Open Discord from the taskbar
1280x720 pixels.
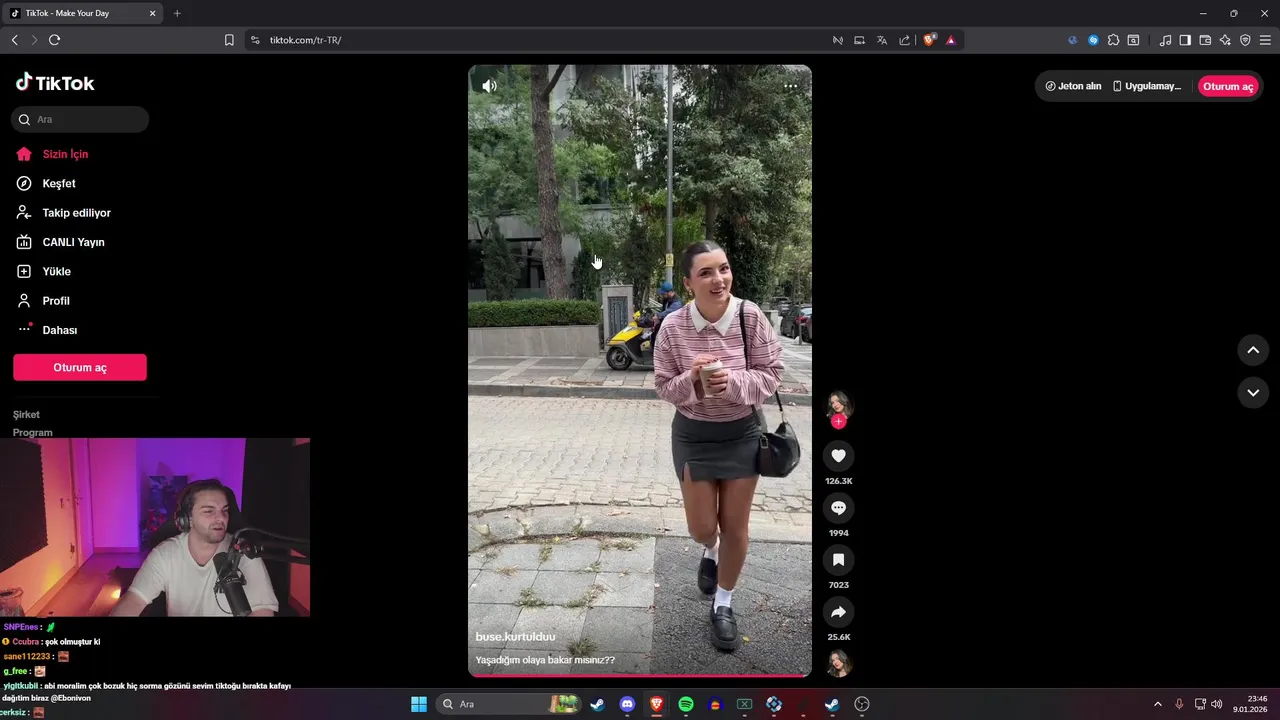coord(627,704)
